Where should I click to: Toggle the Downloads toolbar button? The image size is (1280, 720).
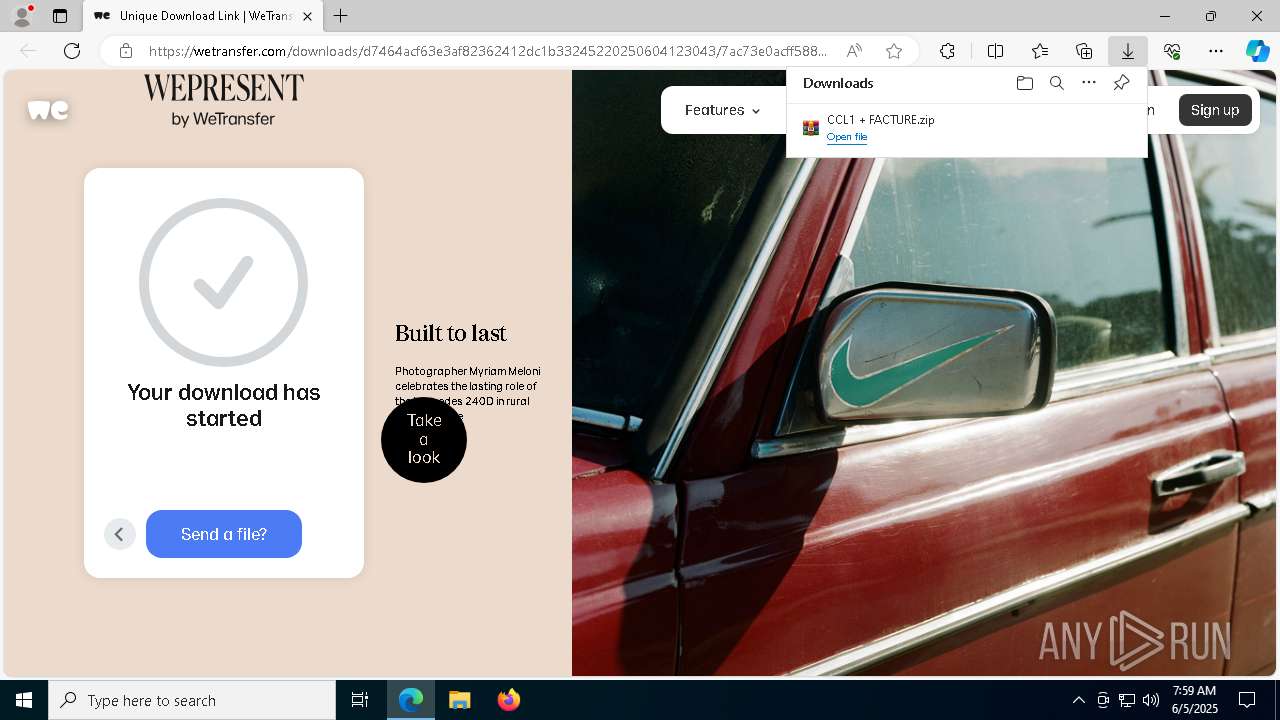[1127, 51]
